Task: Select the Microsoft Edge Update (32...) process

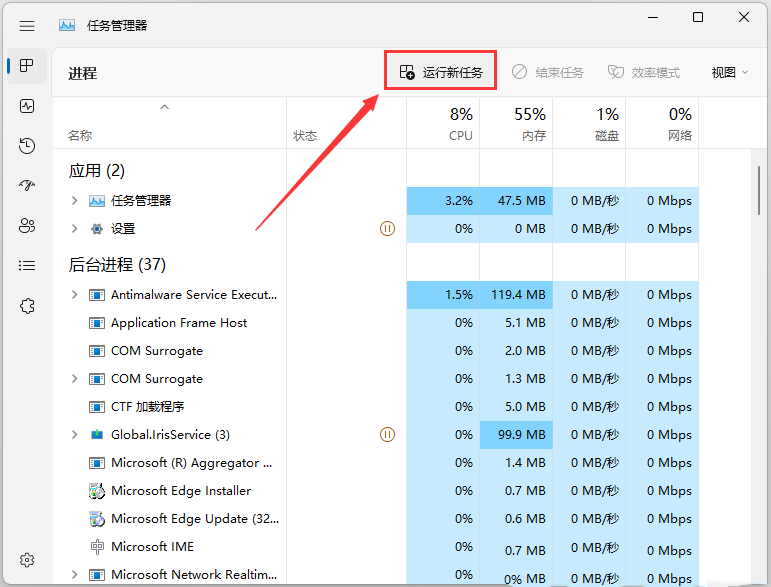Action: (x=376, y=519)
